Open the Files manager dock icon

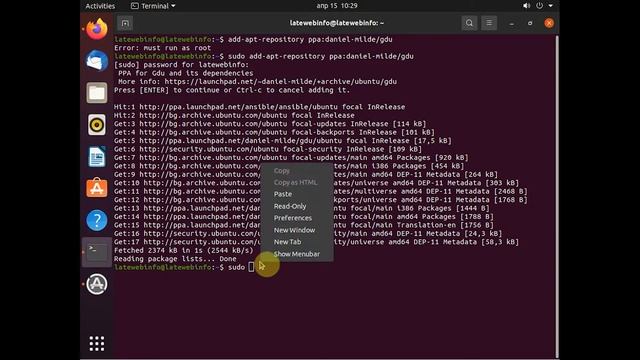point(97,93)
